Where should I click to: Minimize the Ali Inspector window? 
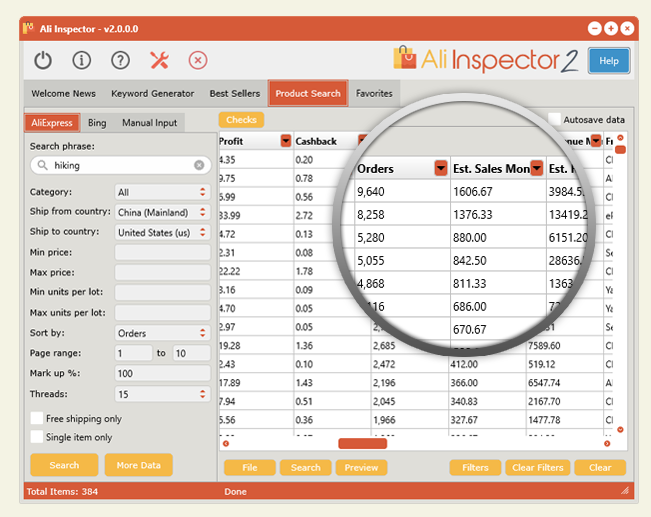595,28
